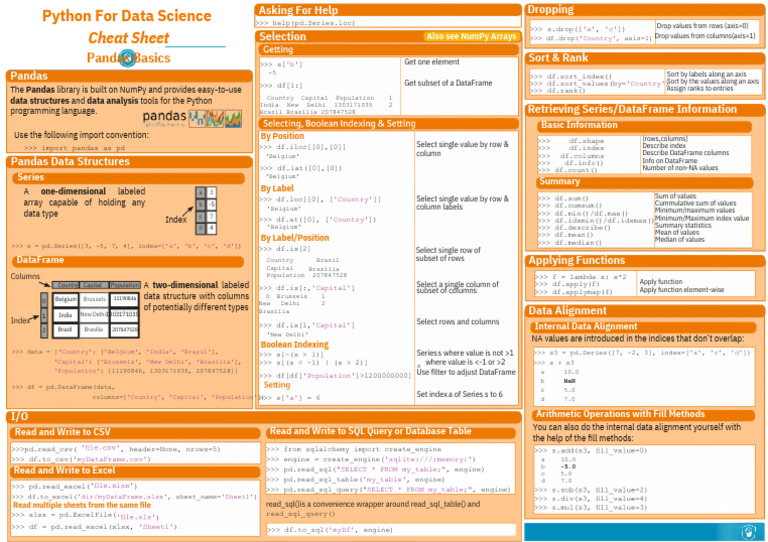The image size is (768, 542).
Task: Click the 'Read and Write to CSV' header
Action: tap(63, 432)
